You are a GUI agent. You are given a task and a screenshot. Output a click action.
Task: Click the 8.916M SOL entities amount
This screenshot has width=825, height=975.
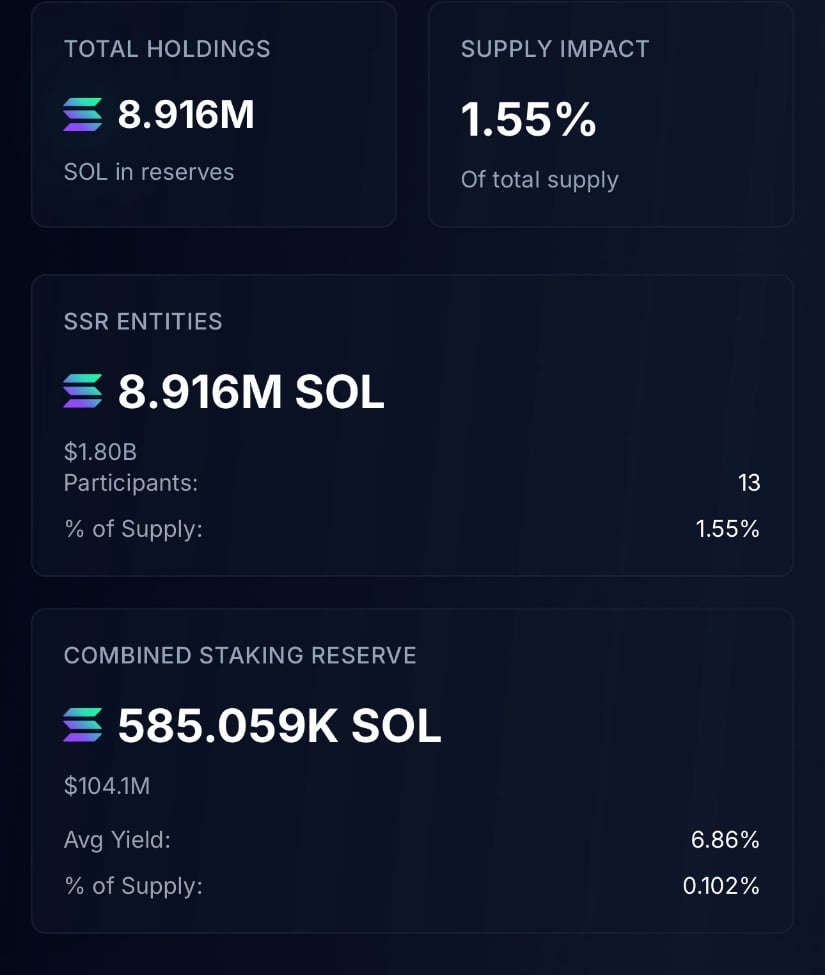coord(251,392)
